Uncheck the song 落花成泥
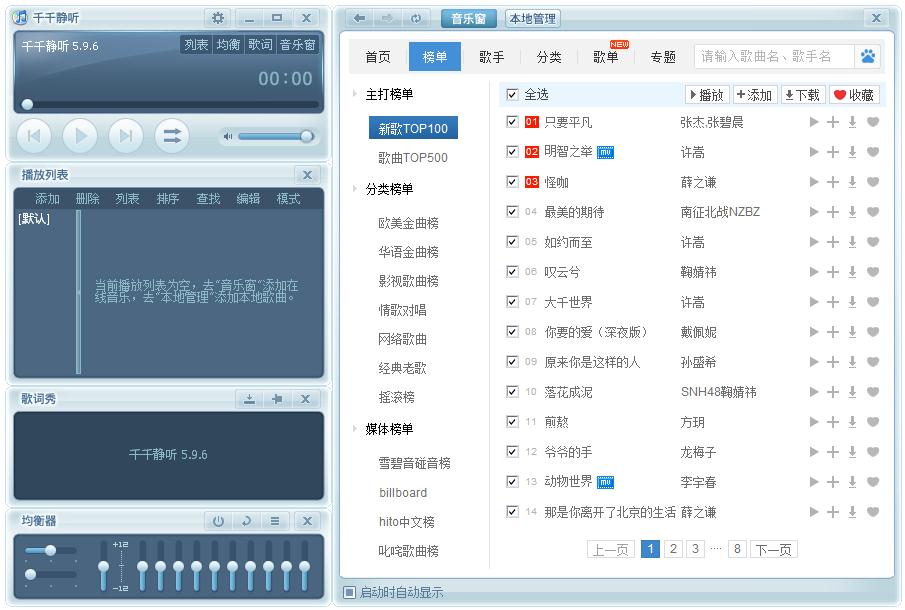 (x=512, y=391)
